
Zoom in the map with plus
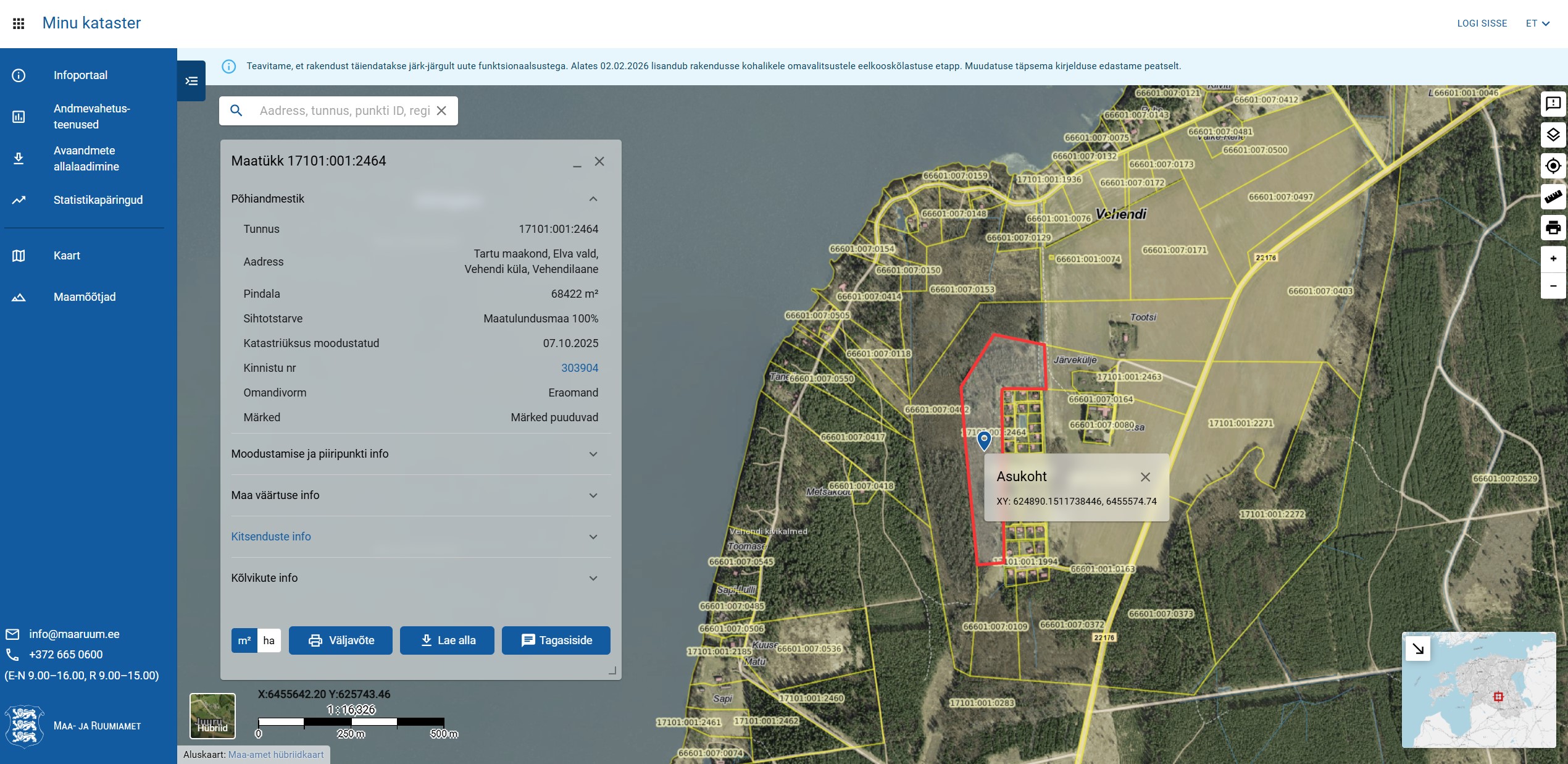pos(1553,259)
